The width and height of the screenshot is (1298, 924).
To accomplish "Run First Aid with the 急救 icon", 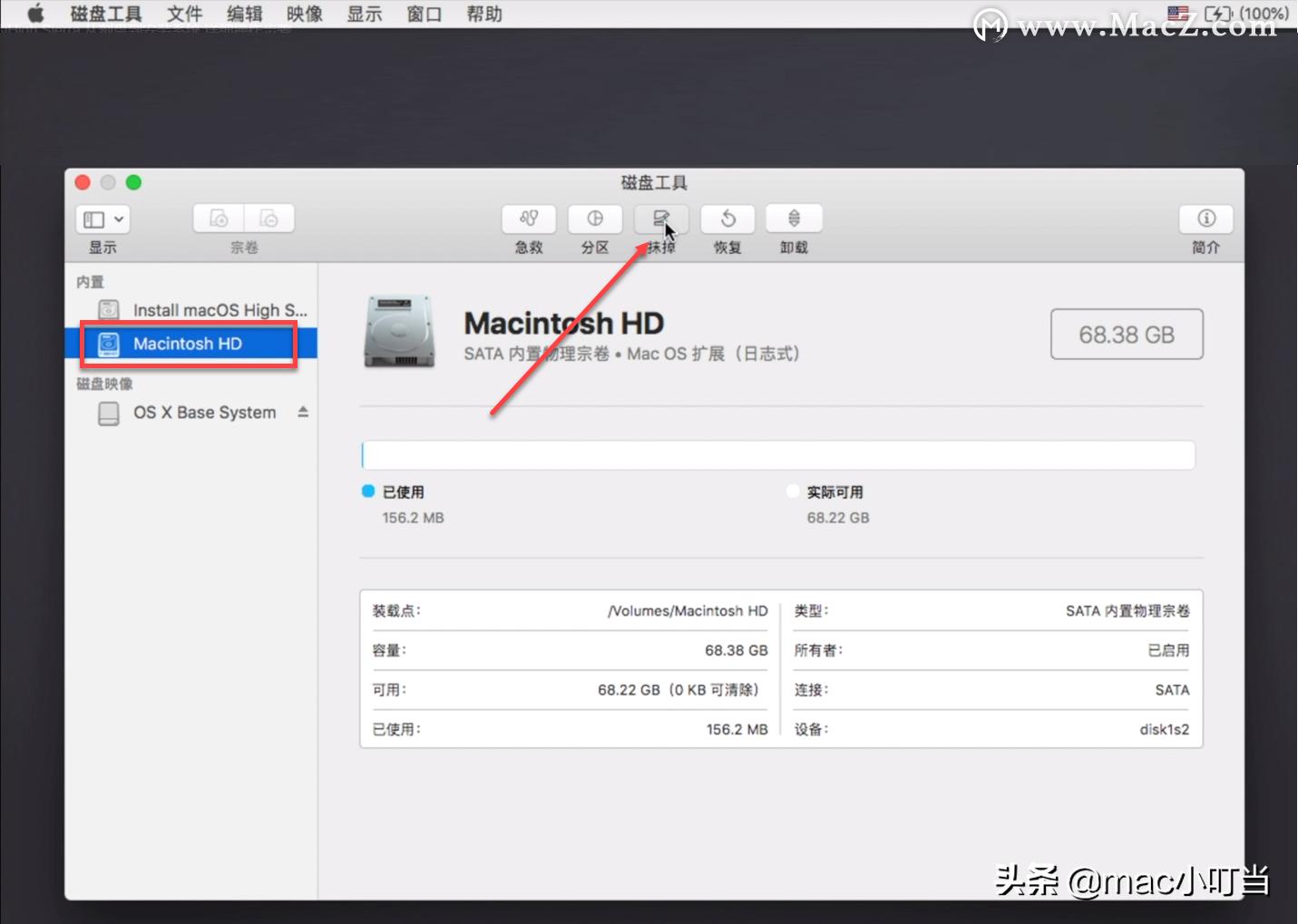I will [x=528, y=219].
